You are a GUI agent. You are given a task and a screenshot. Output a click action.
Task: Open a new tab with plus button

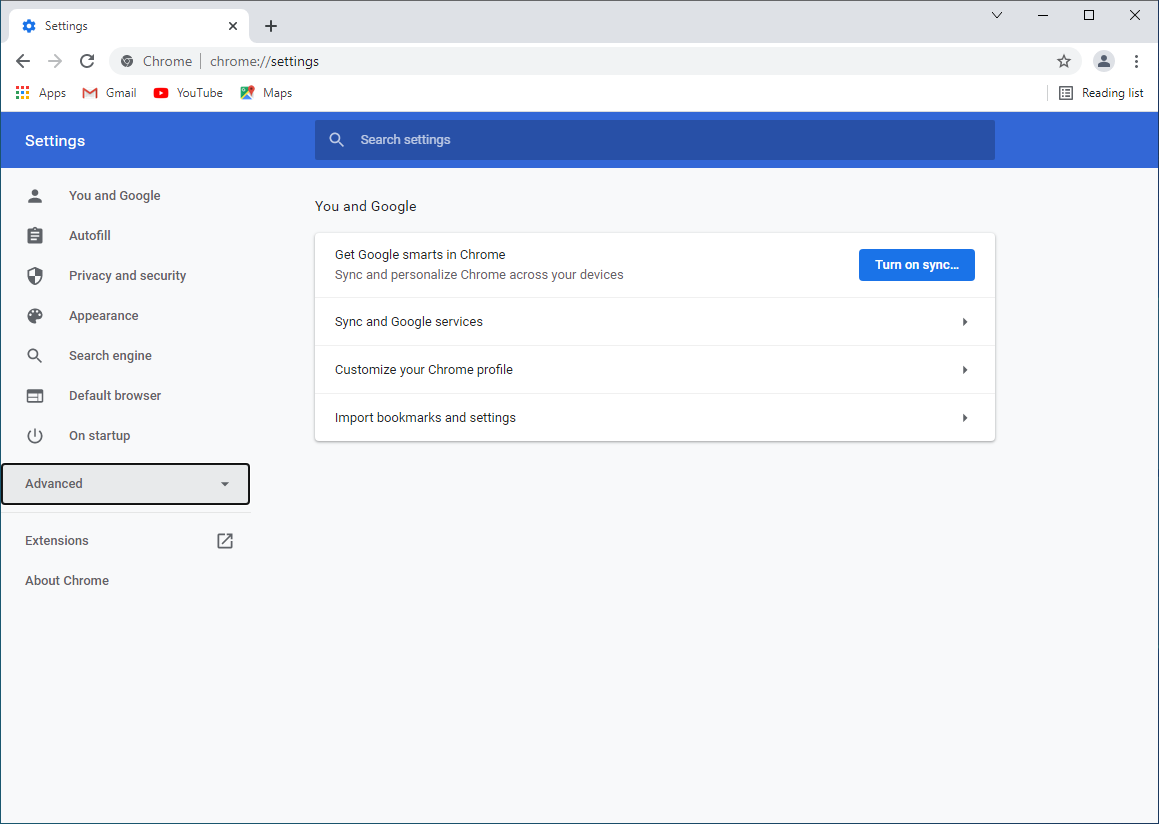271,26
